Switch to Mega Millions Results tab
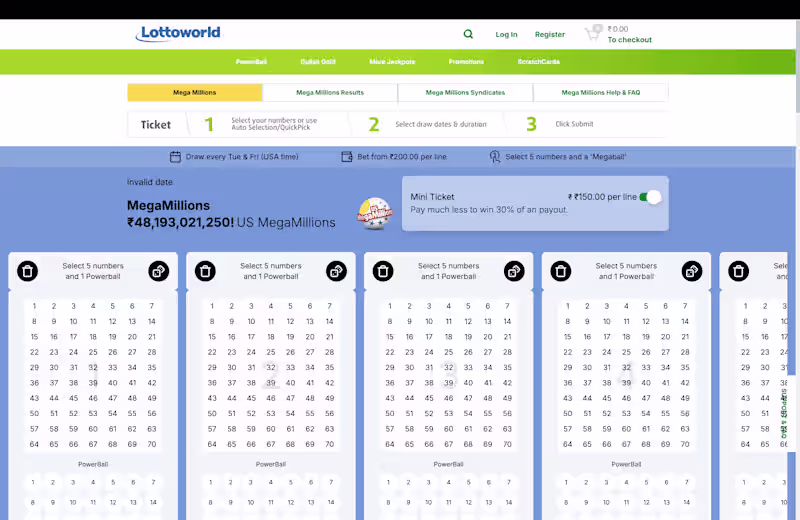 coord(330,92)
